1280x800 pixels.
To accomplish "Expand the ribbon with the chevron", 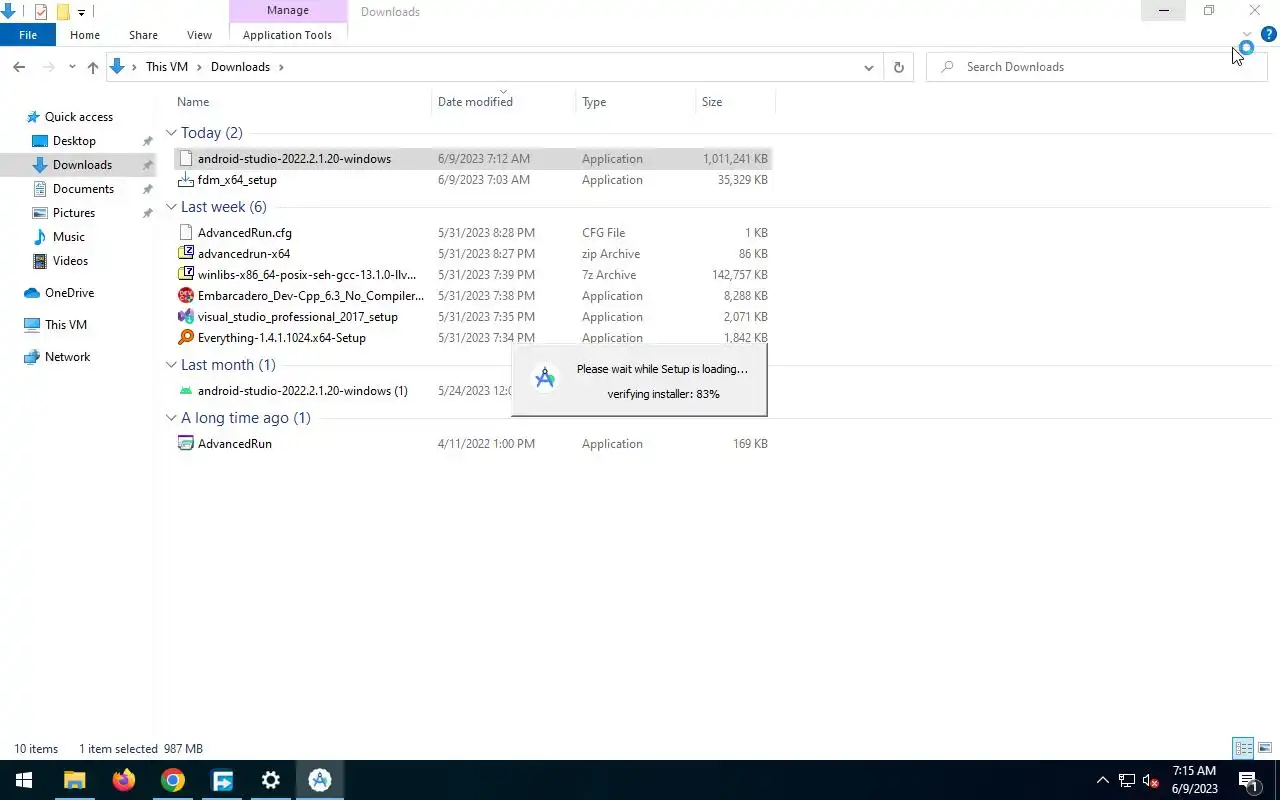I will 1246,34.
